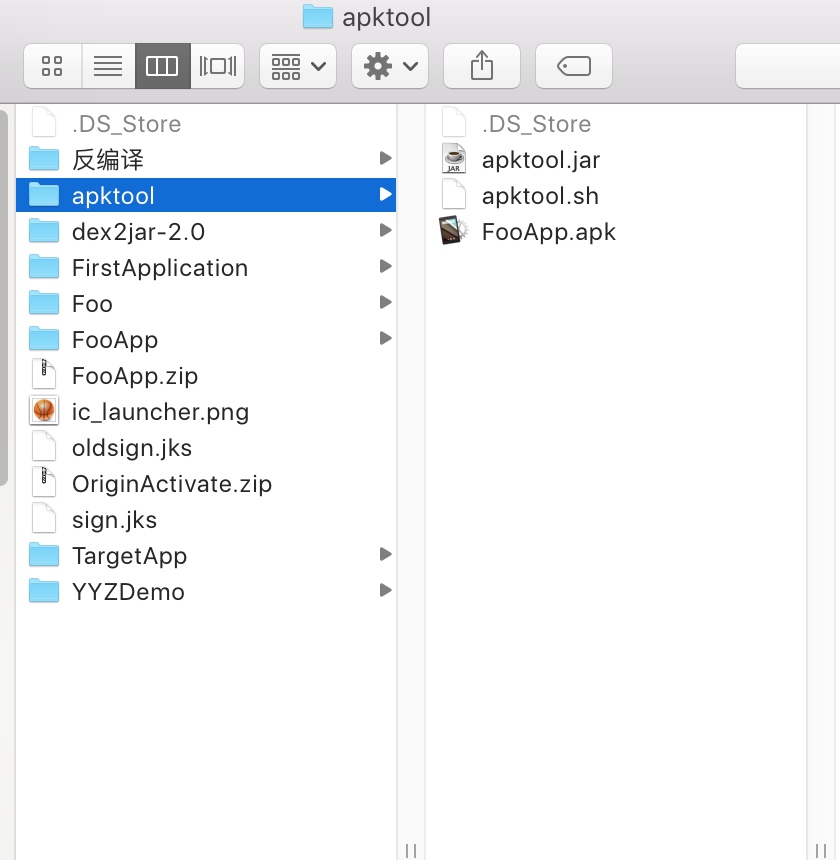Select the apktool.jar Java file icon

pos(454,159)
